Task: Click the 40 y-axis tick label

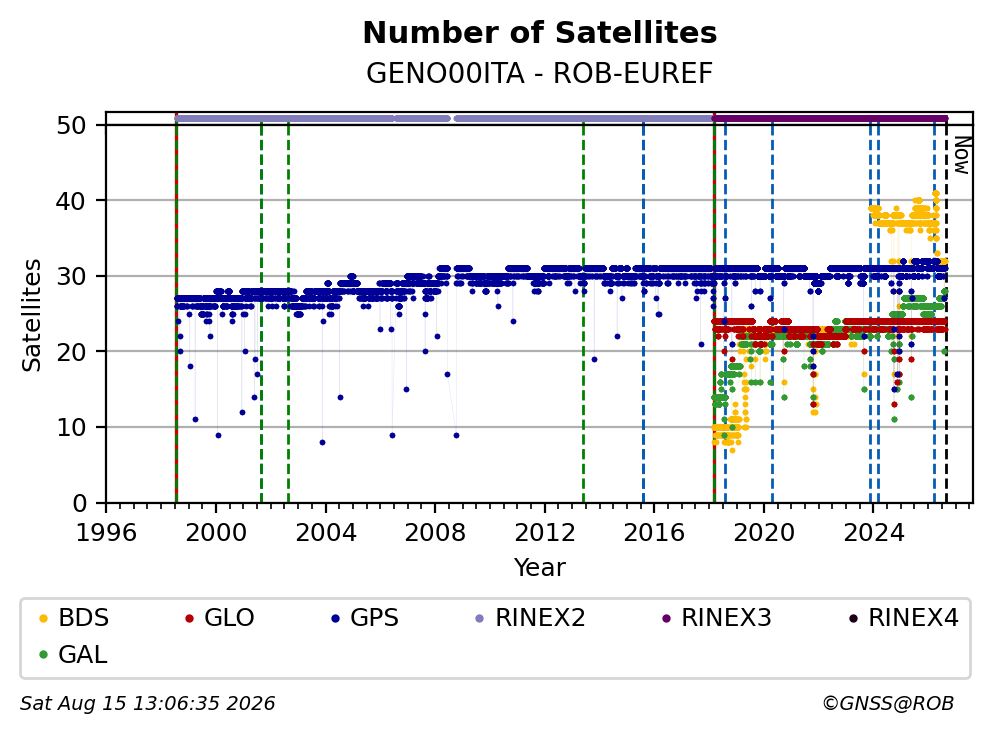Action: (x=71, y=201)
